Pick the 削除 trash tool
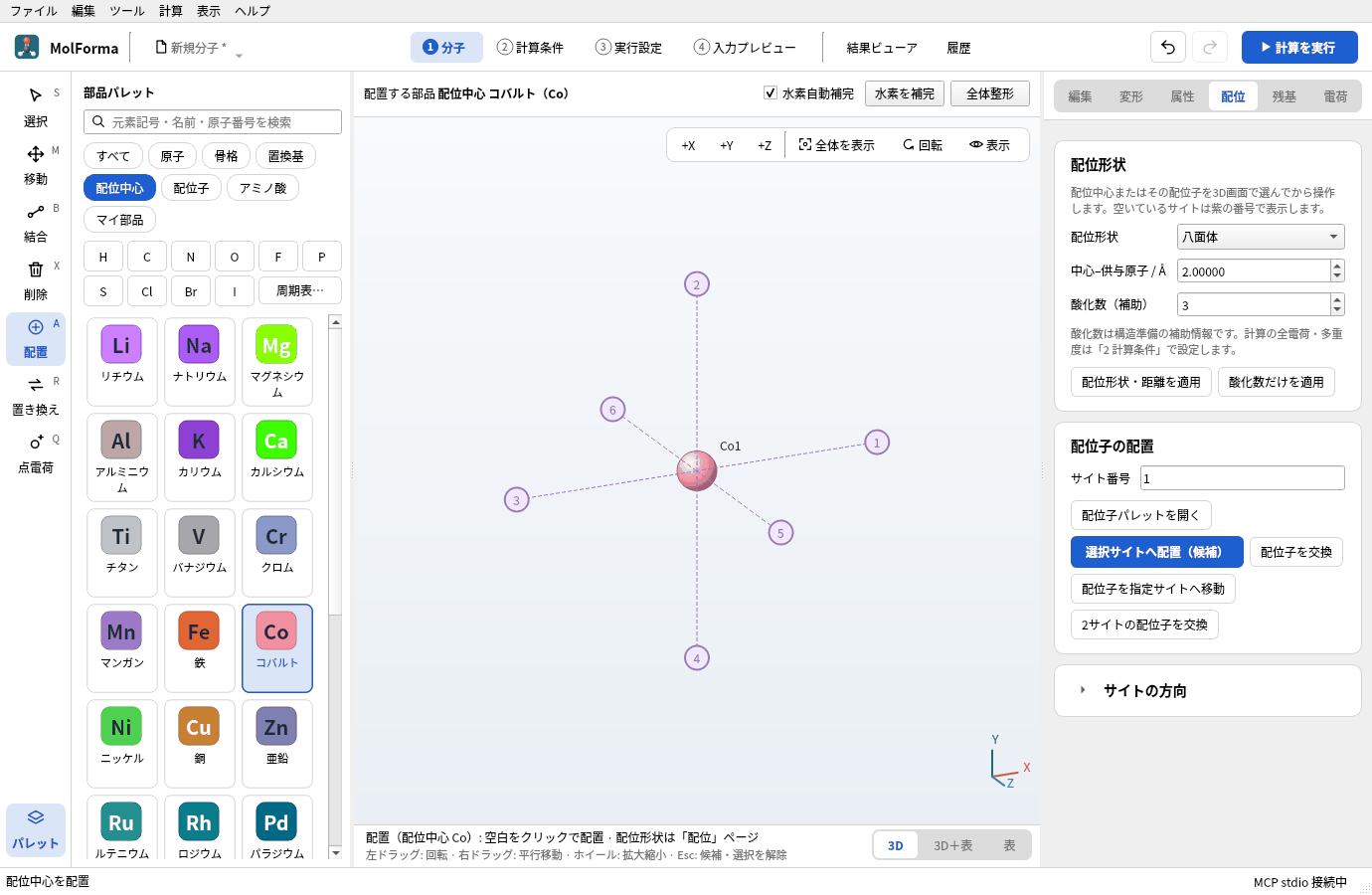 click(x=36, y=280)
